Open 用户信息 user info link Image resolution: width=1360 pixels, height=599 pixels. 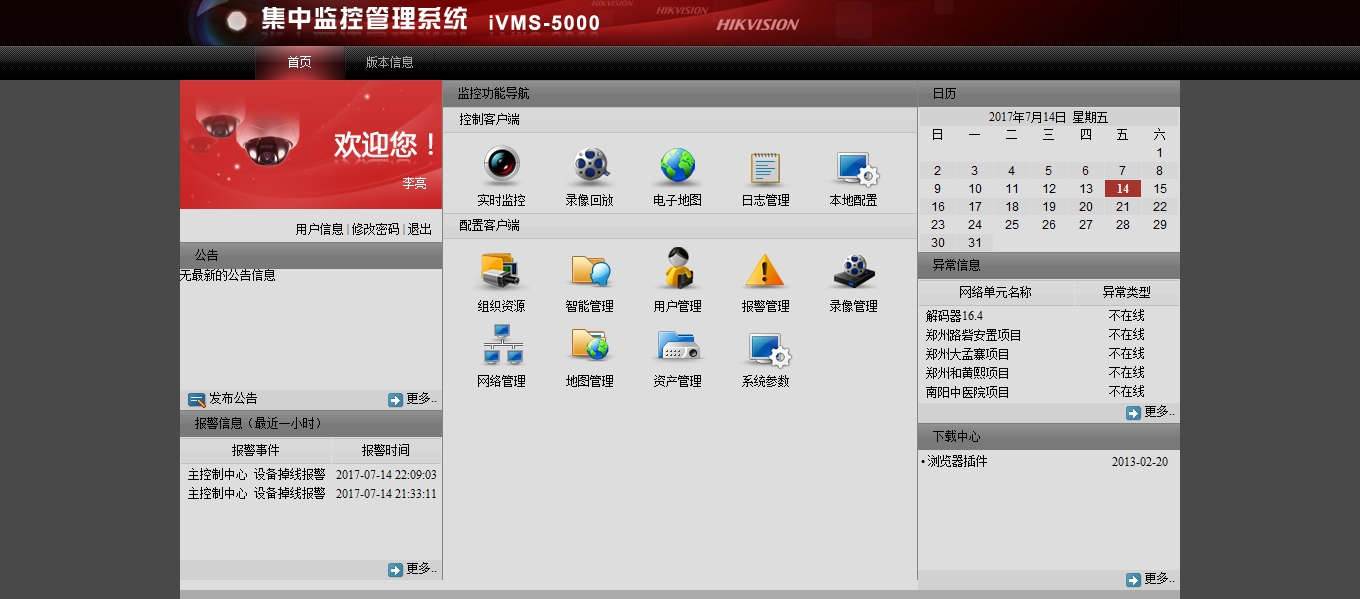319,229
